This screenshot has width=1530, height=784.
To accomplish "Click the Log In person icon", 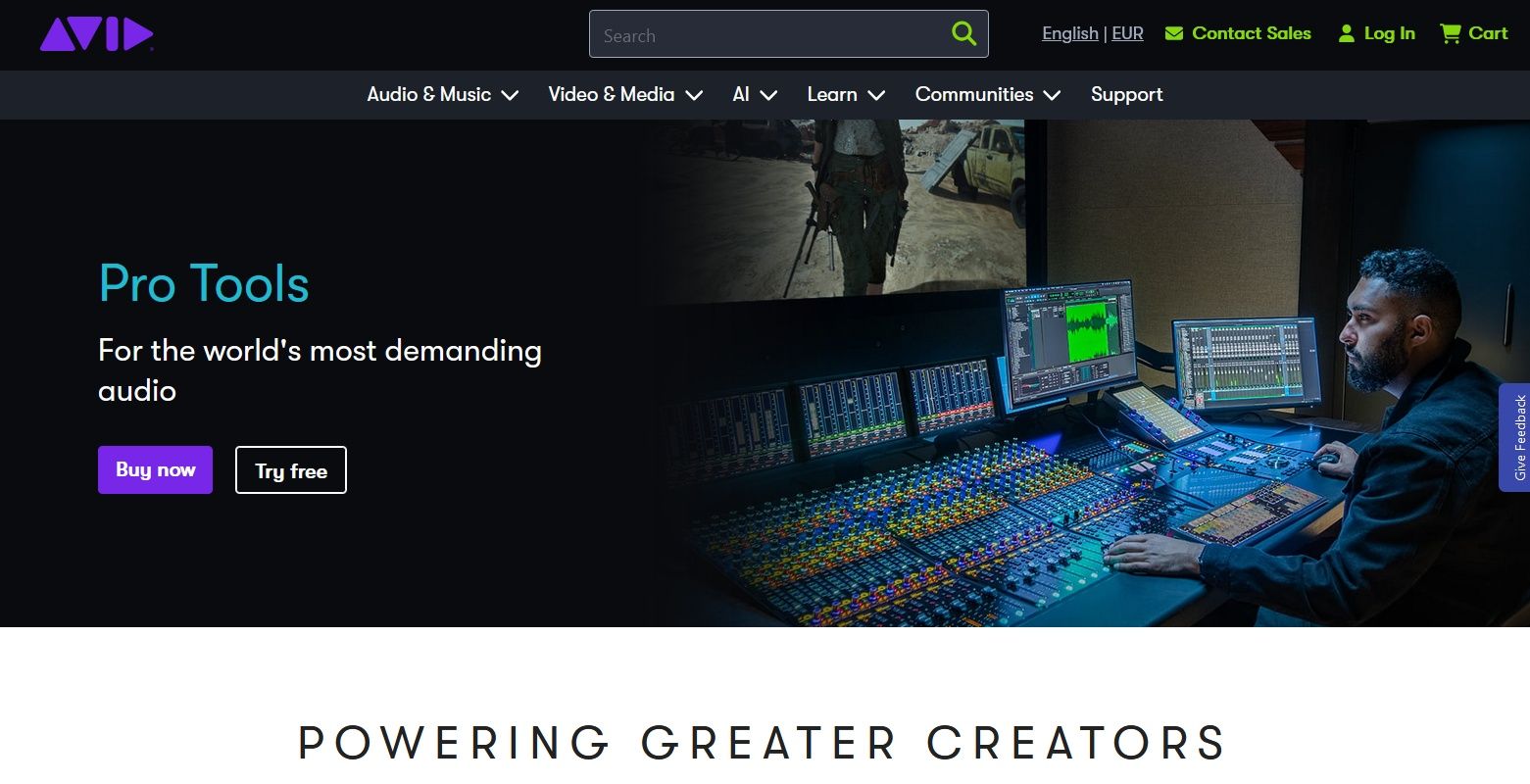I will click(1347, 33).
